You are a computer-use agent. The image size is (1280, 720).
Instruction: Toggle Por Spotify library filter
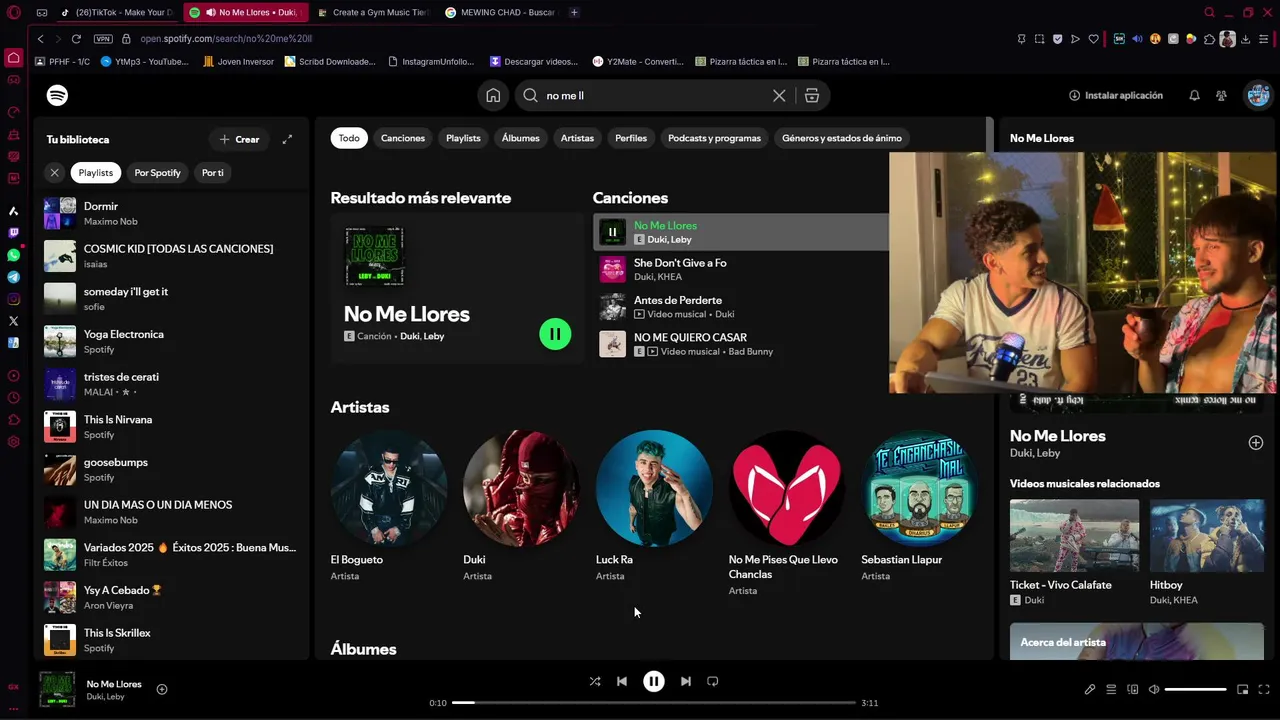[x=158, y=173]
